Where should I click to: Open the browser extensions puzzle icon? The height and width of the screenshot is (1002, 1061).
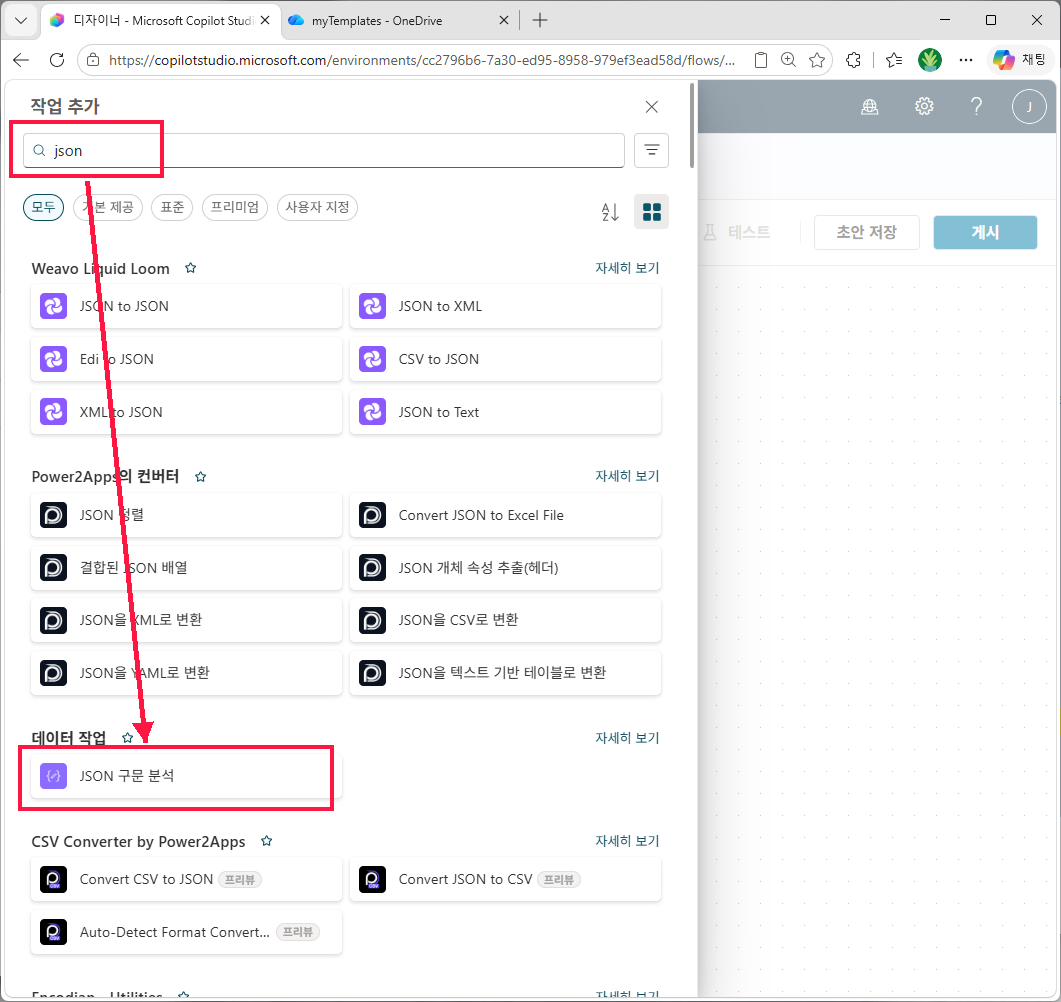854,60
